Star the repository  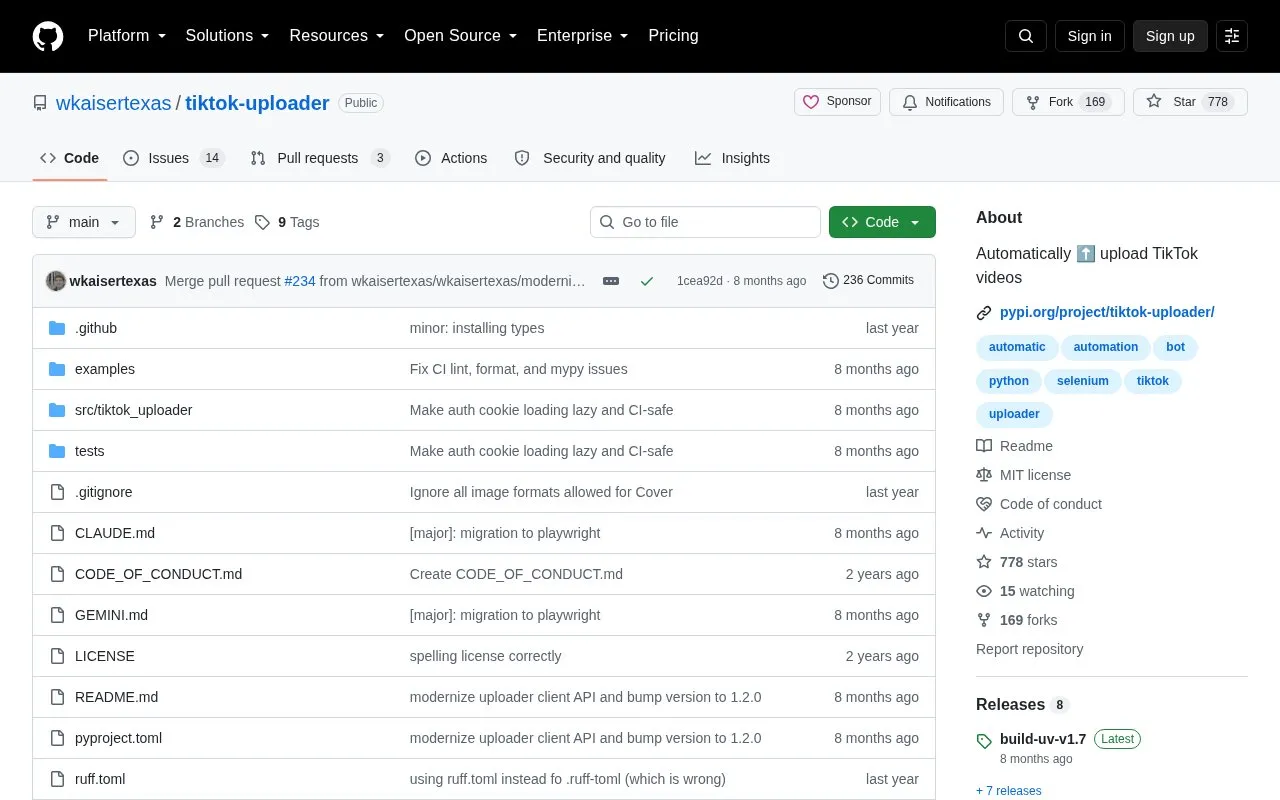coord(1190,102)
